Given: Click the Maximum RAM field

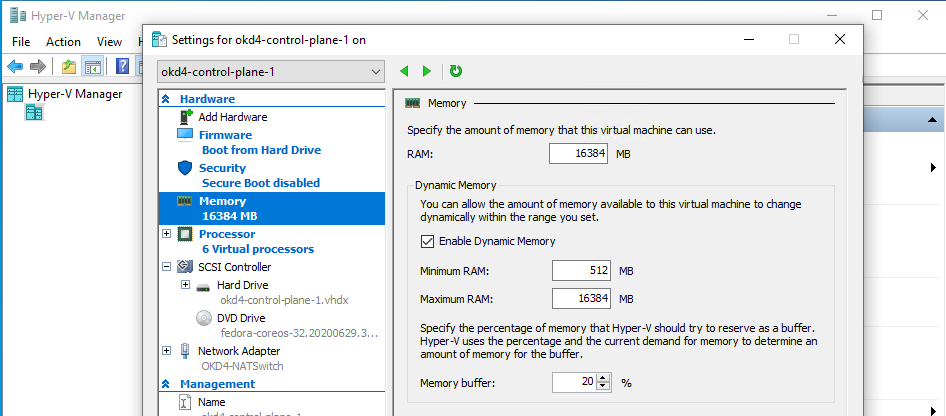Looking at the screenshot, I should tap(582, 298).
